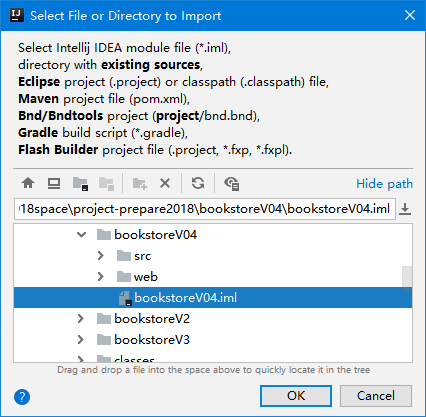This screenshot has width=426, height=417.
Task: Expand the bookstoreV2 folder
Action: coord(80,319)
